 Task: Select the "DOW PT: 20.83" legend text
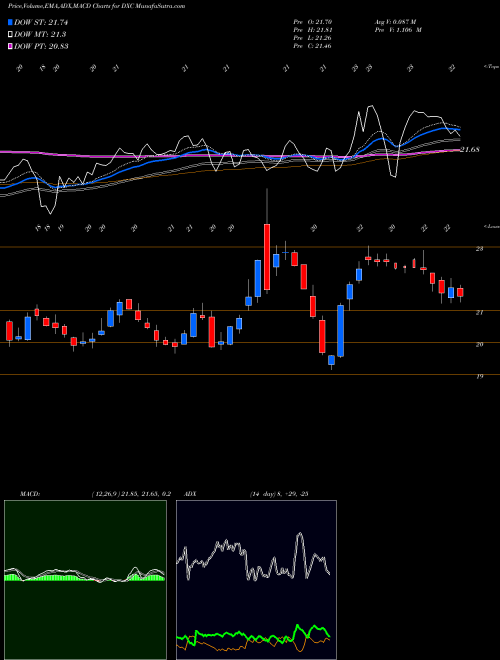[x=41, y=46]
